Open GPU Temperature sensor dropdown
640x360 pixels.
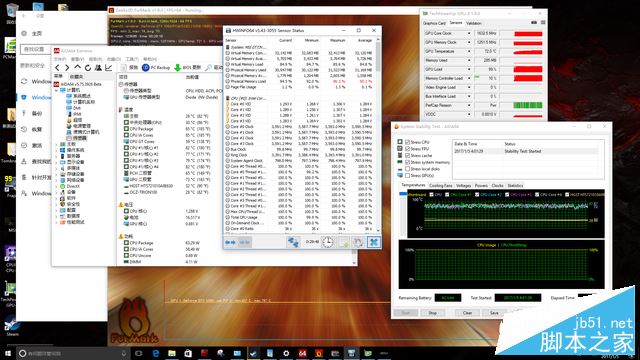(x=469, y=51)
